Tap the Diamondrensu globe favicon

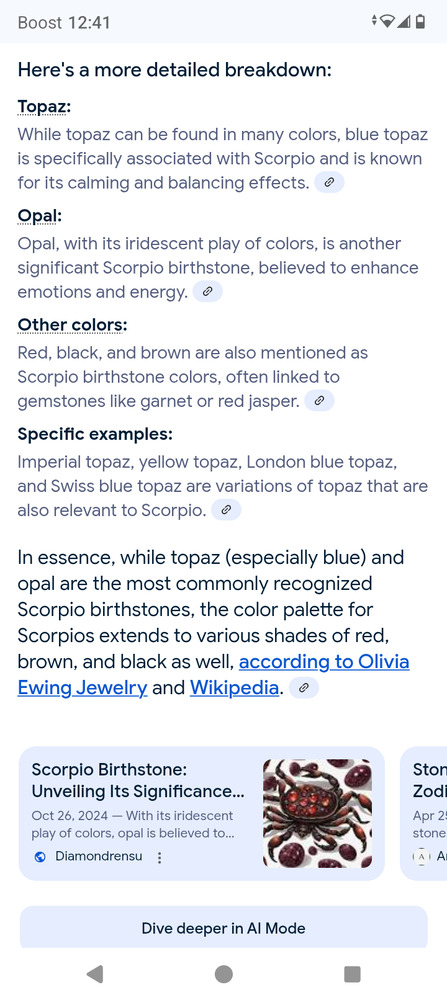click(x=40, y=858)
